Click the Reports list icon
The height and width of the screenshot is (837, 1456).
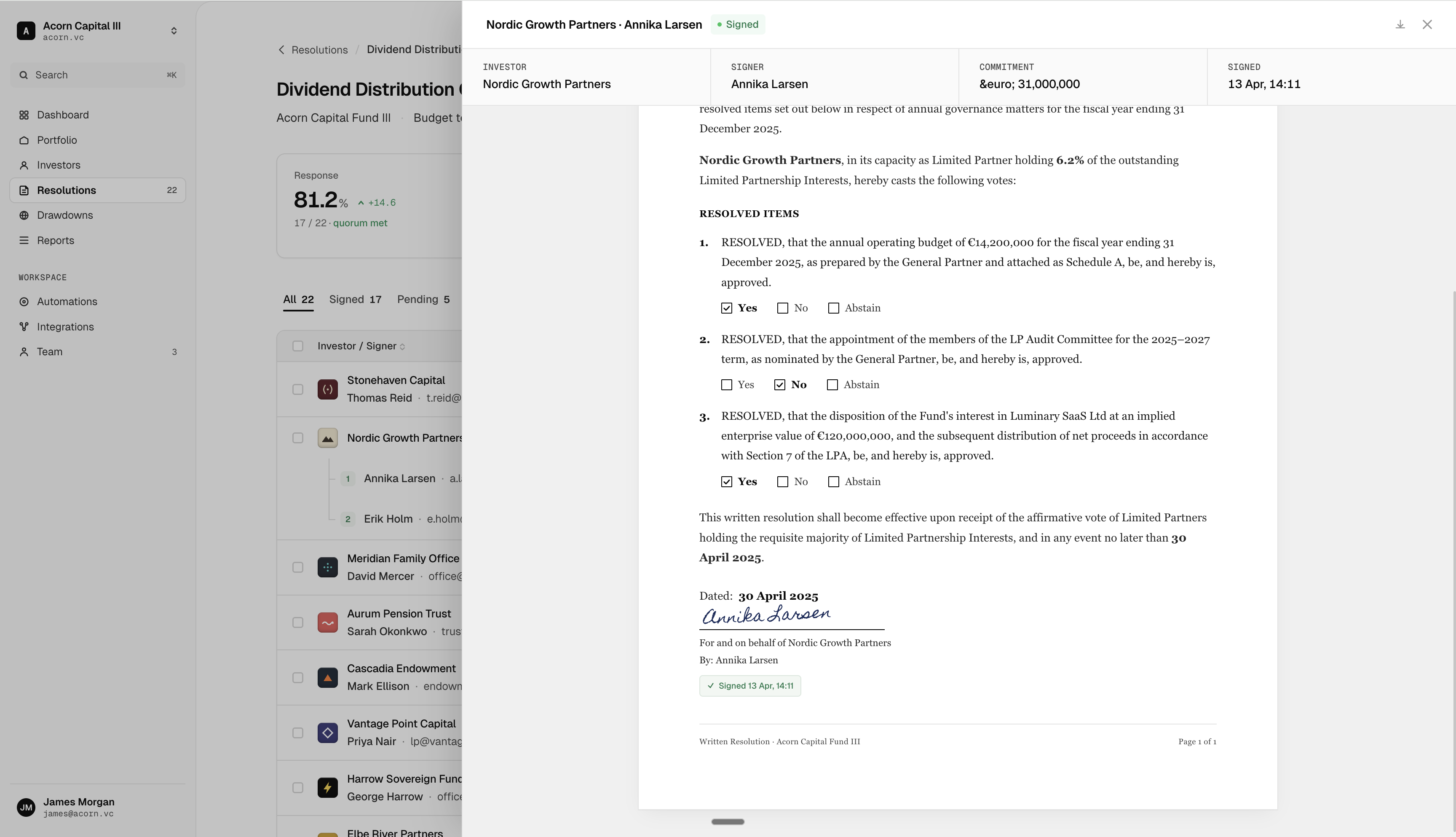[24, 240]
